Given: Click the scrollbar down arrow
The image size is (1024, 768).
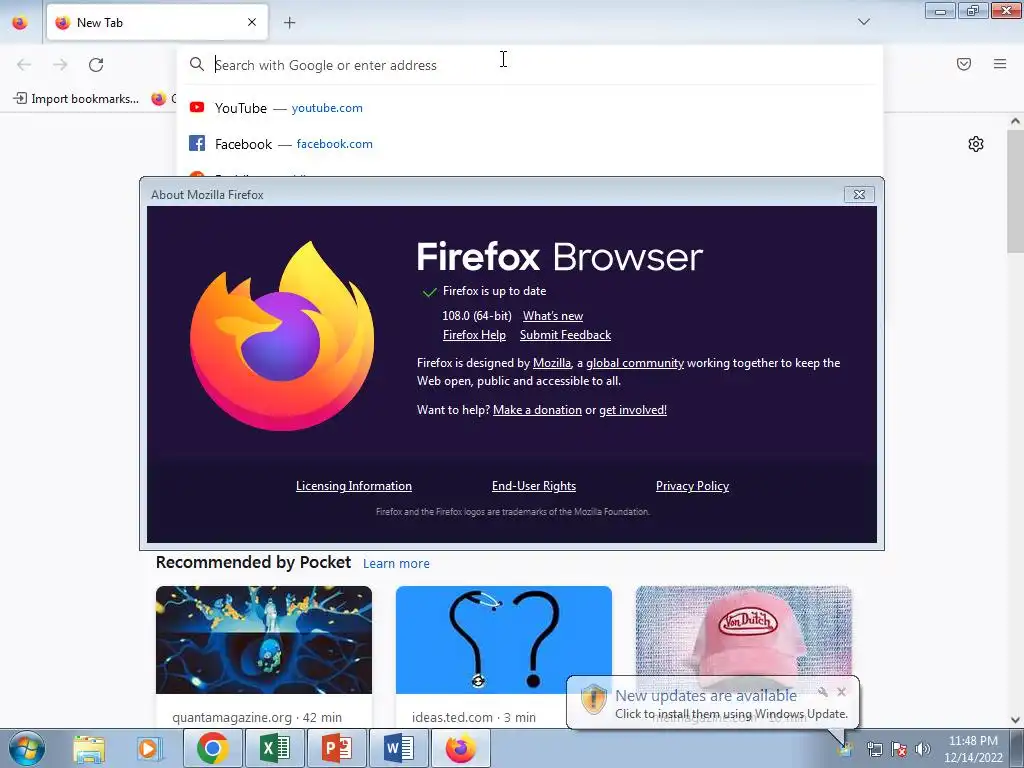Looking at the screenshot, I should click(1016, 720).
